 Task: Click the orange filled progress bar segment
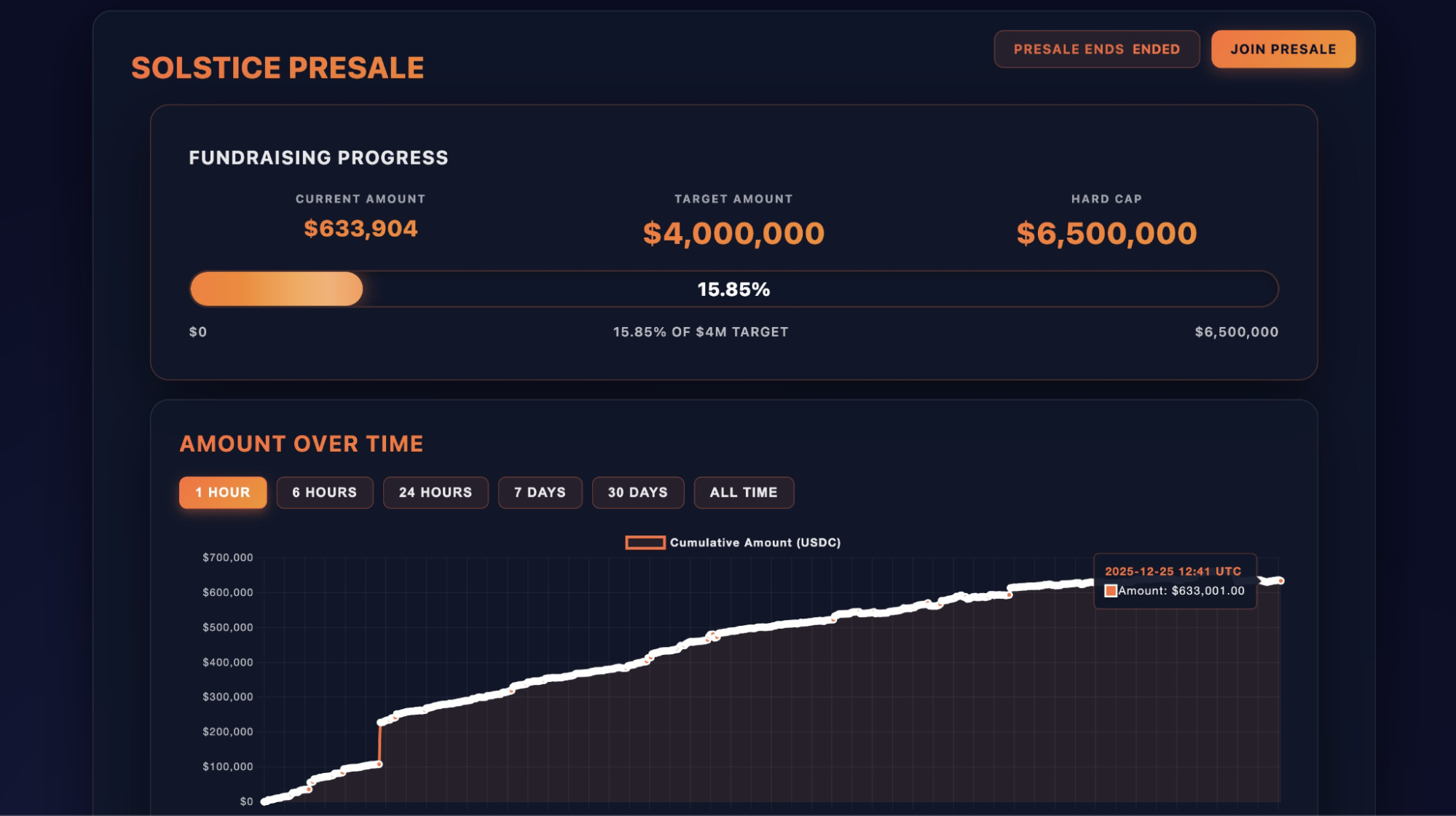click(277, 289)
